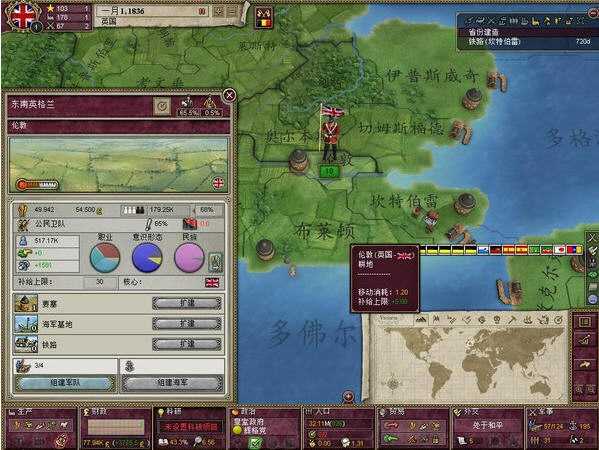Expand the 要塞 fort with its 扩建 button

point(187,303)
